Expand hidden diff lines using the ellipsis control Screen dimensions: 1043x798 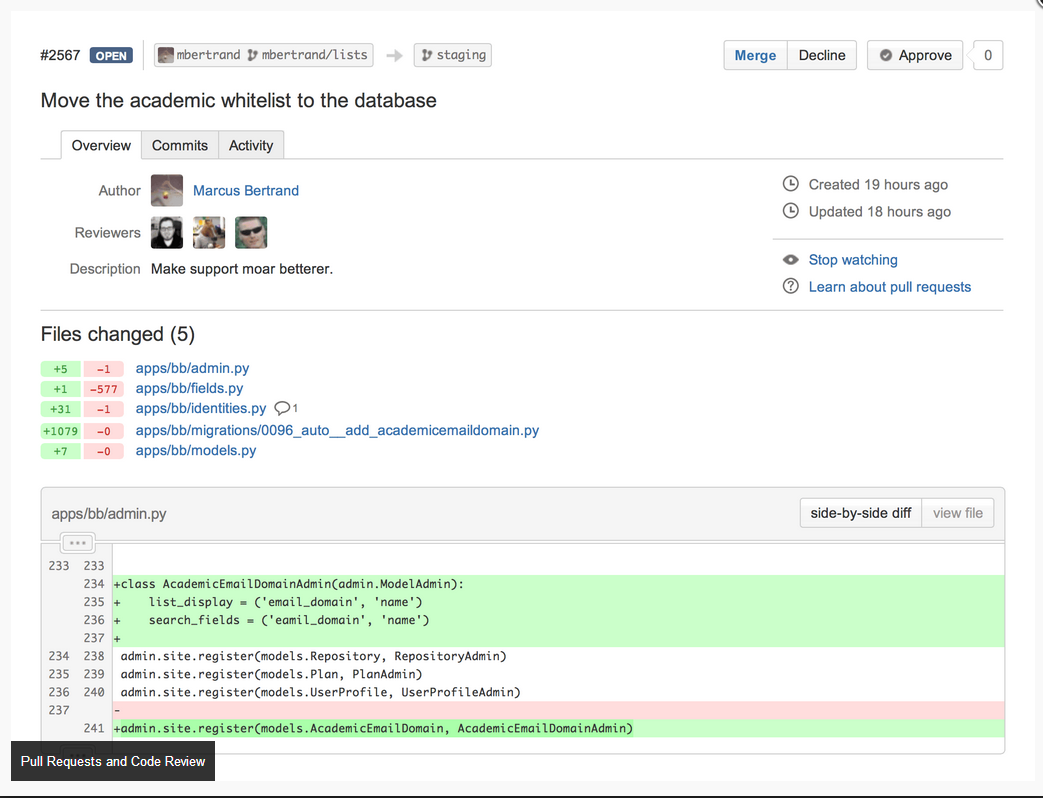[x=77, y=541]
